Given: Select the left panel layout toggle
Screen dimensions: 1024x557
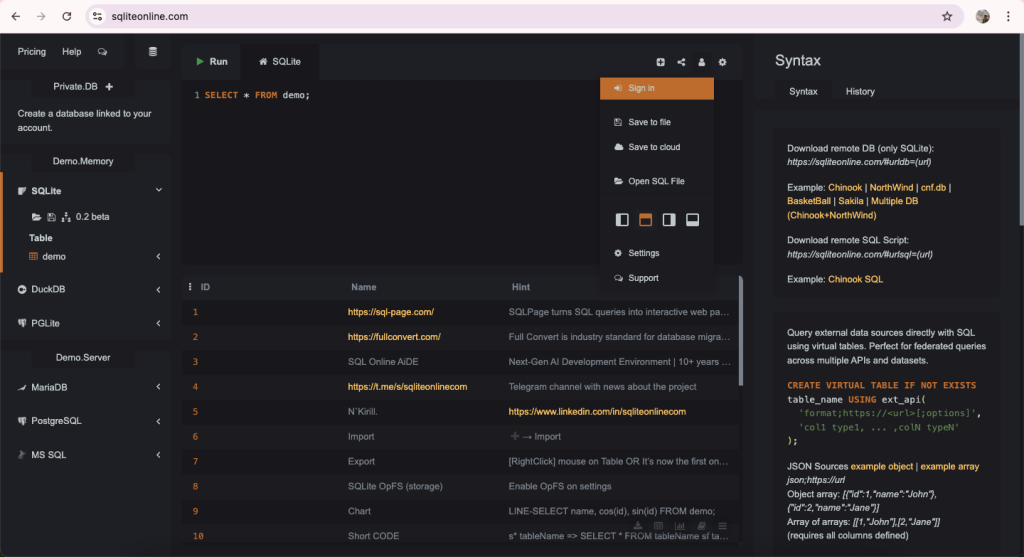Looking at the screenshot, I should [x=622, y=220].
